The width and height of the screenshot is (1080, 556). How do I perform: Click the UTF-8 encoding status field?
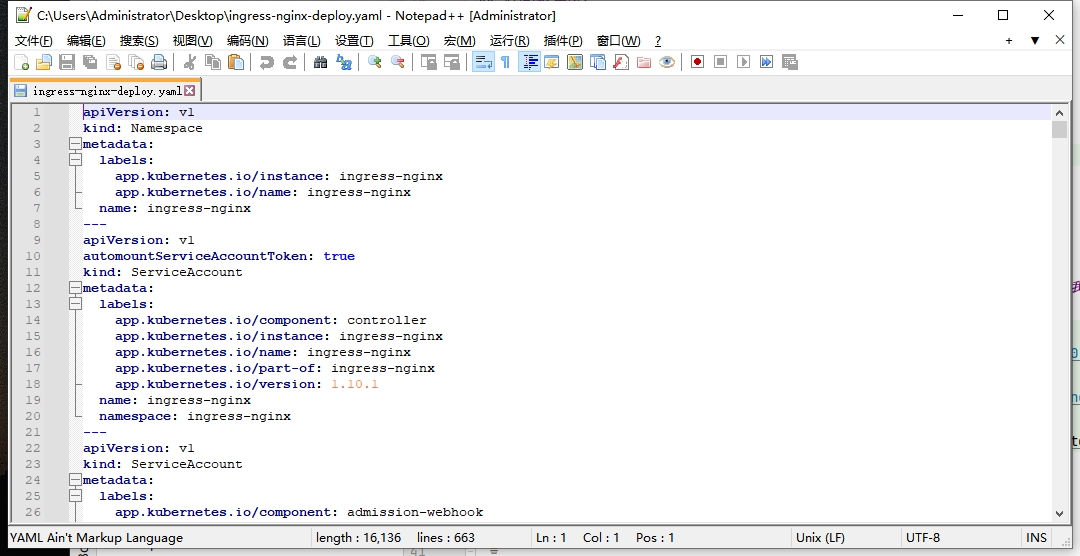click(922, 537)
